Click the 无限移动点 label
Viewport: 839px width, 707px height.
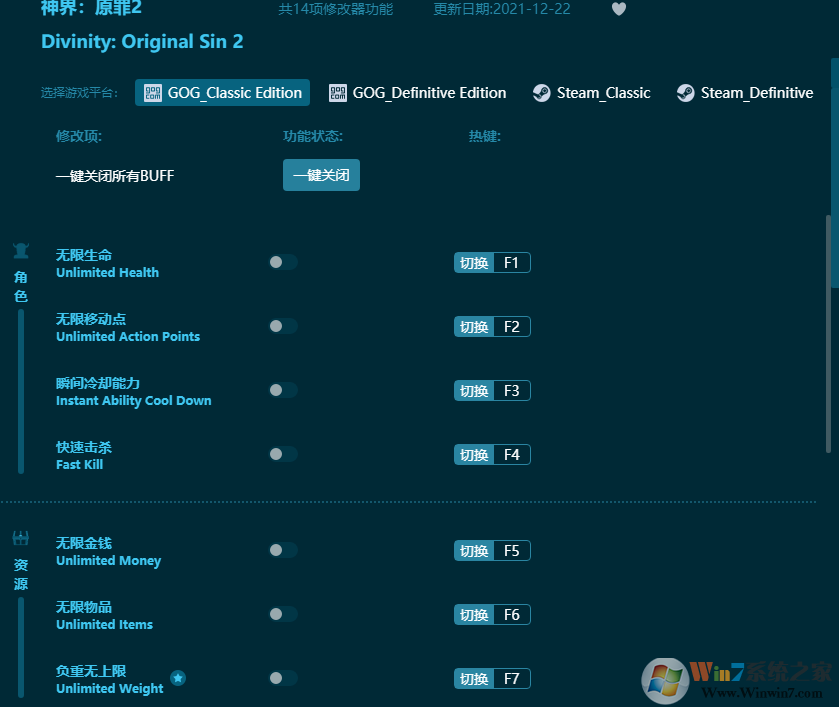91,319
